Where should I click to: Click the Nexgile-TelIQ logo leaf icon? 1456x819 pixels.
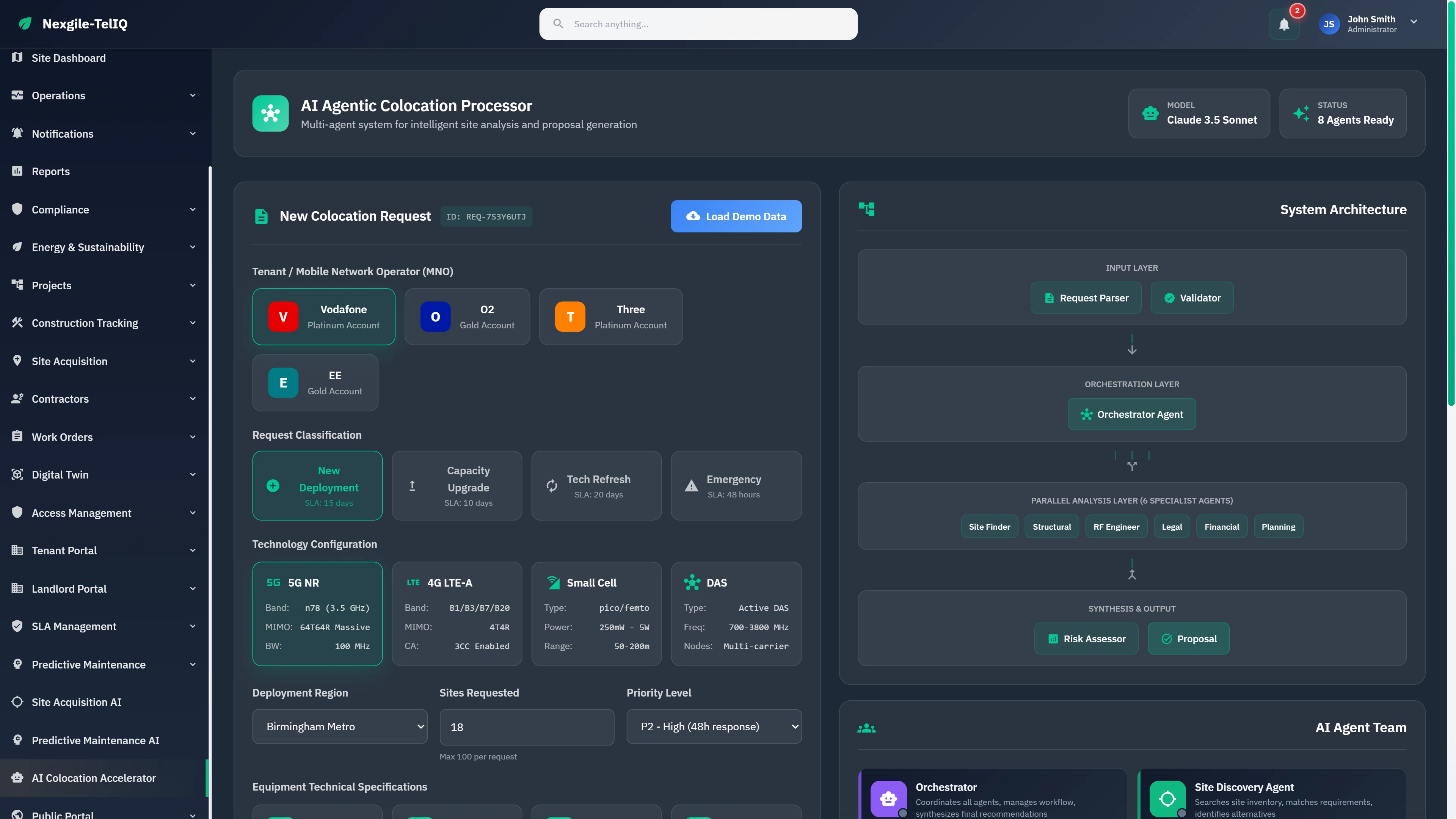coord(24,24)
